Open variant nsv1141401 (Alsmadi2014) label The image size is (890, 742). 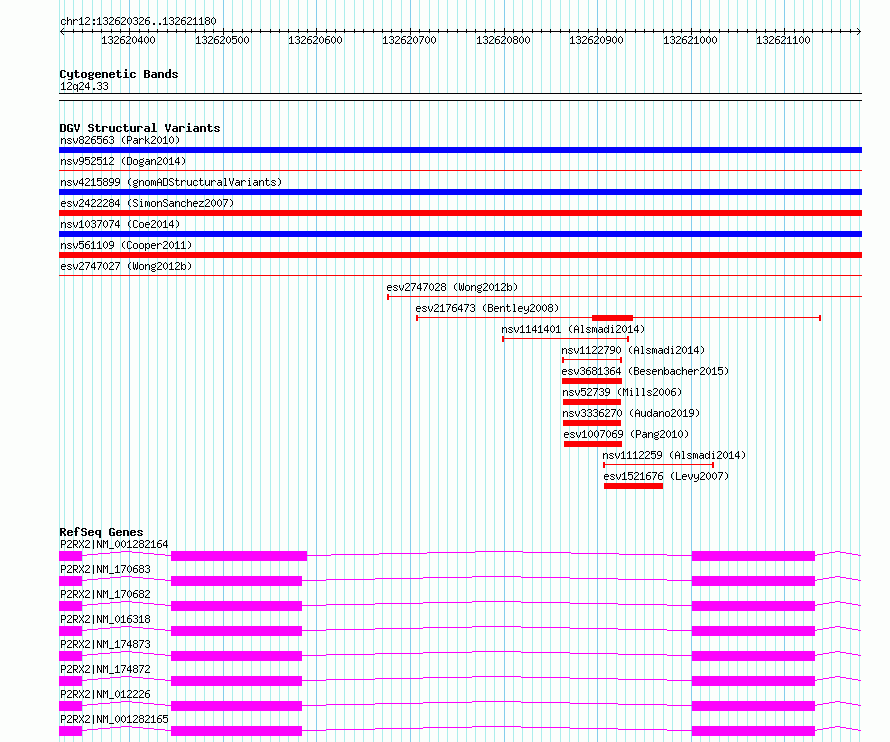573,329
